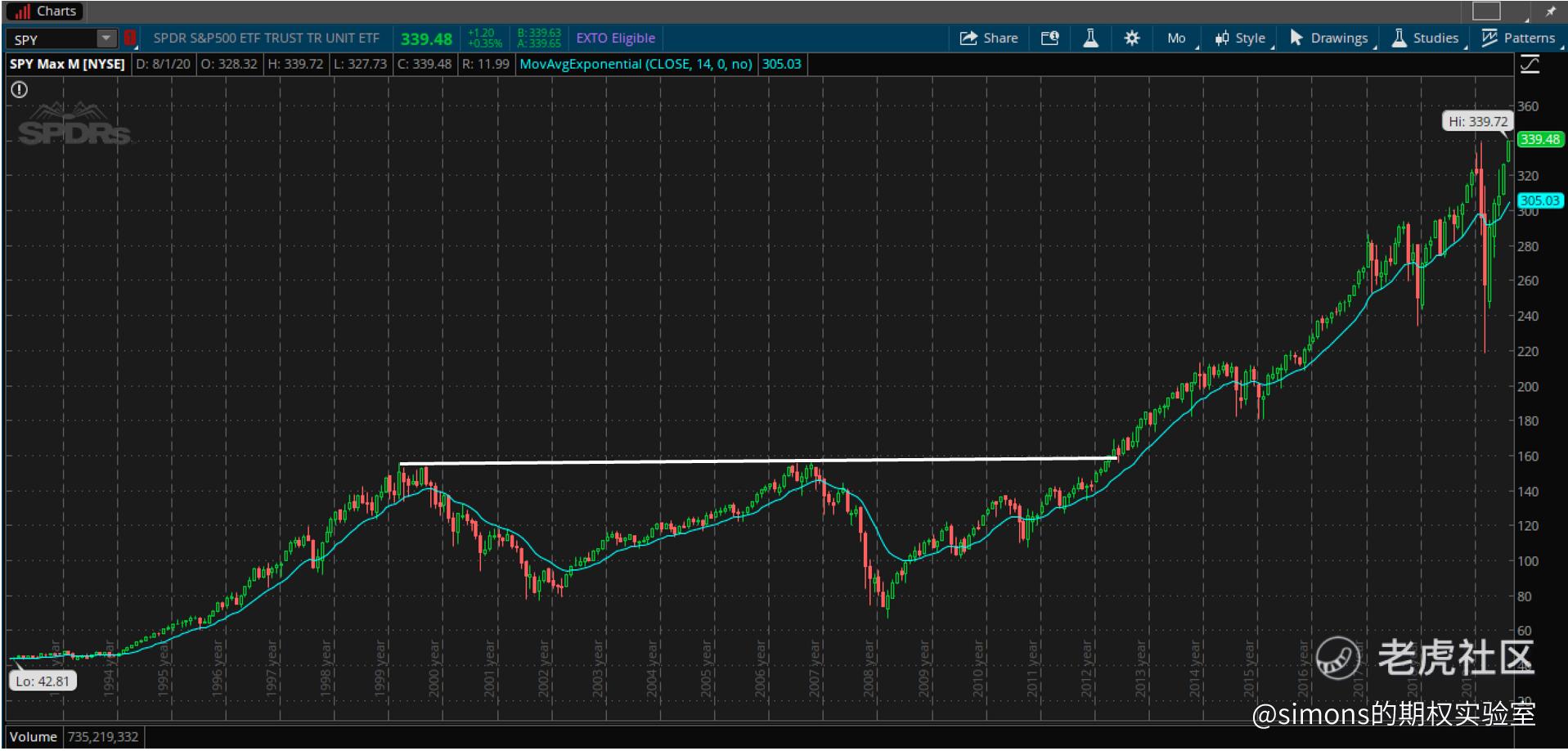Click the 305.03 value in the study header
The height and width of the screenshot is (751, 1568).
(782, 64)
